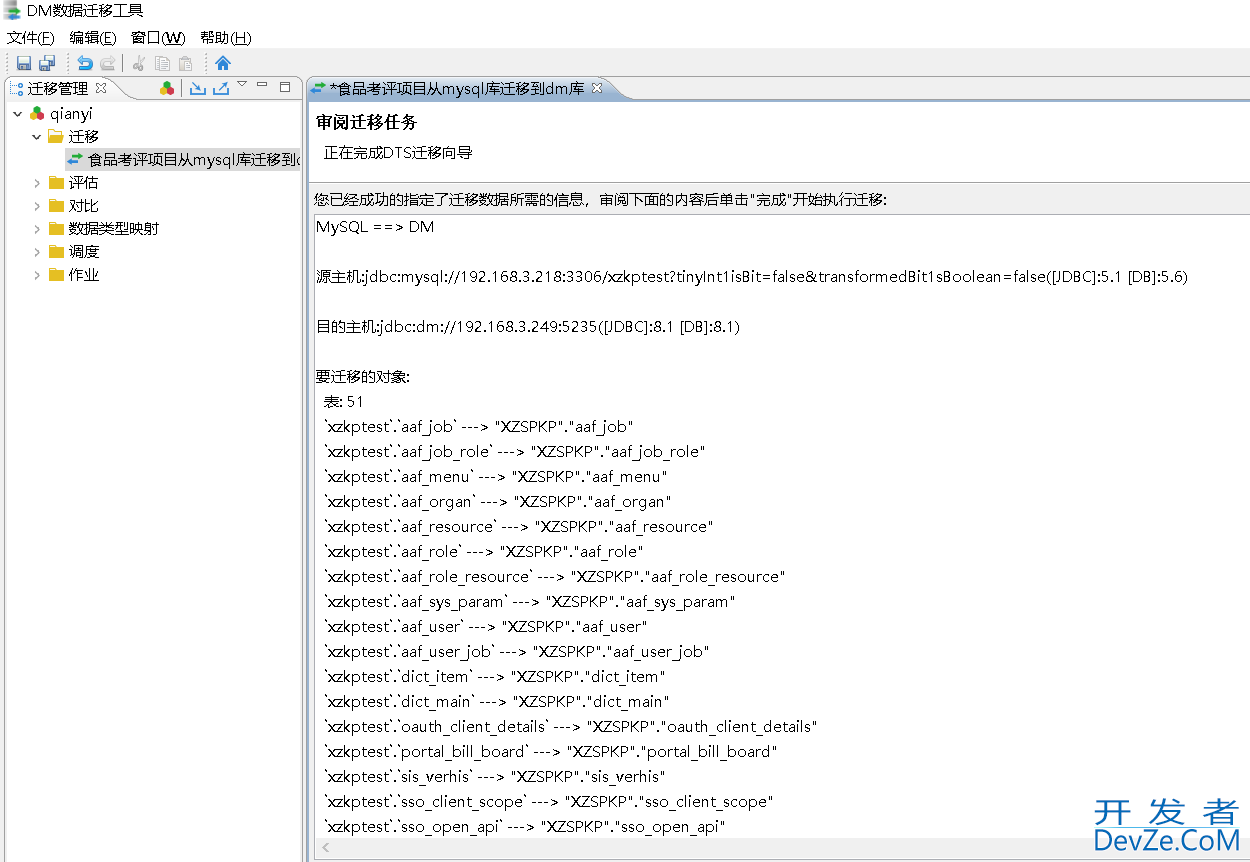Close the 迁移管理 panel tab
The height and width of the screenshot is (862, 1250).
coord(100,88)
